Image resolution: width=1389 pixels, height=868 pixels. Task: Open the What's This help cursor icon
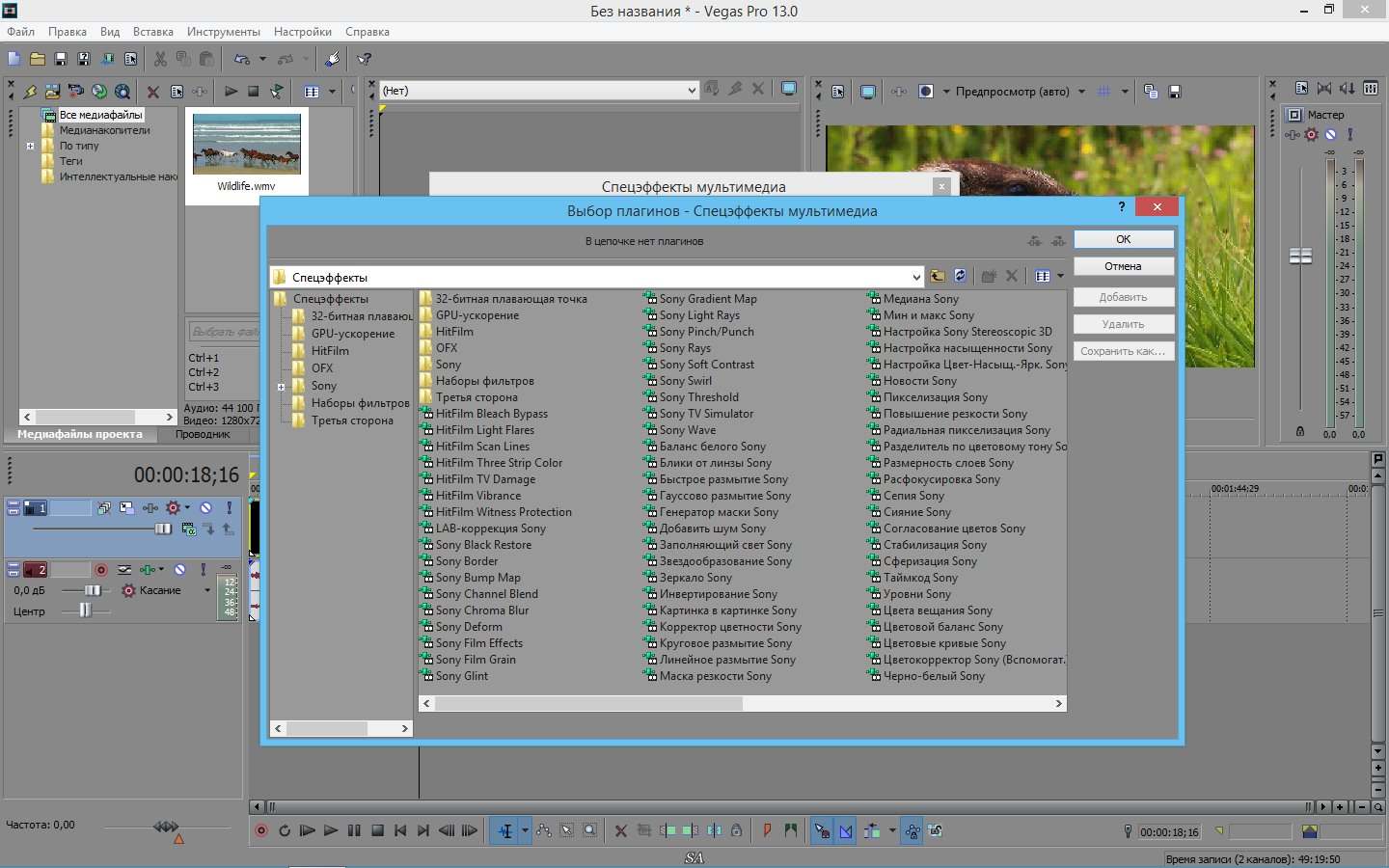tap(365, 59)
